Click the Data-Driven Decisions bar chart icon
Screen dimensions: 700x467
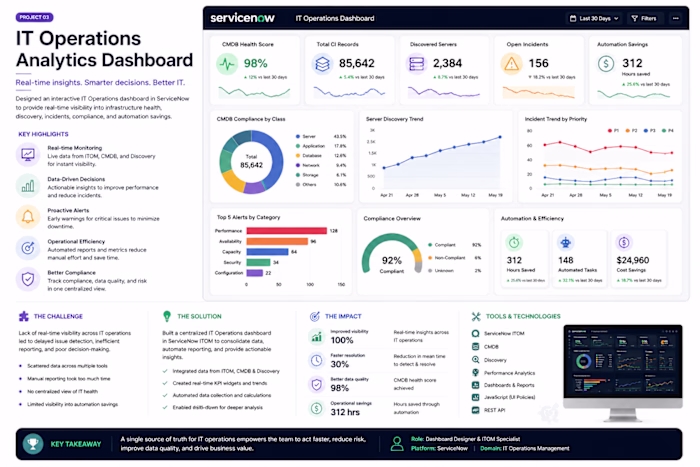tap(28, 186)
